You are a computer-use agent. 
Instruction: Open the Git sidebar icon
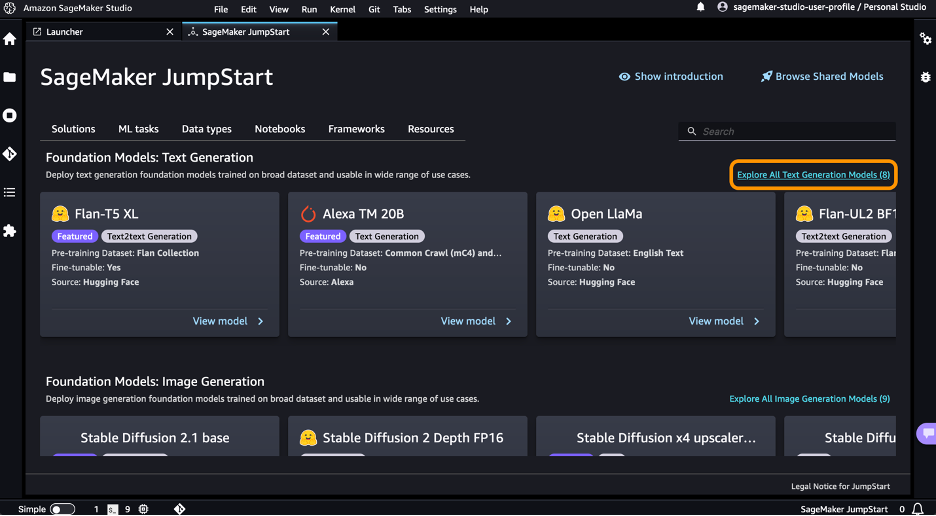10,153
